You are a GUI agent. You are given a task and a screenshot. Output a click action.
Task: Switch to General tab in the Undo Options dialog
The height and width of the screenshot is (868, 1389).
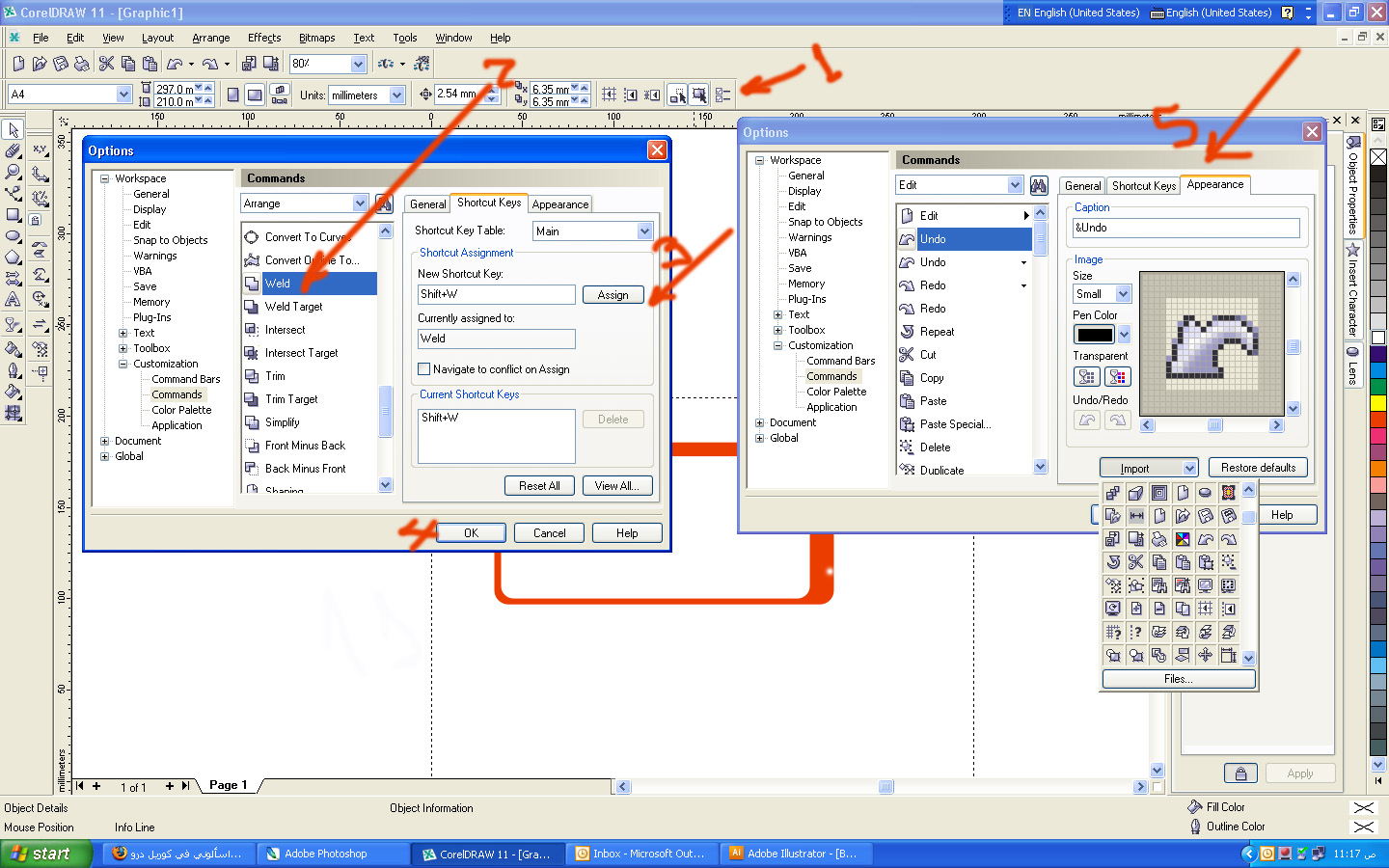tap(1082, 186)
